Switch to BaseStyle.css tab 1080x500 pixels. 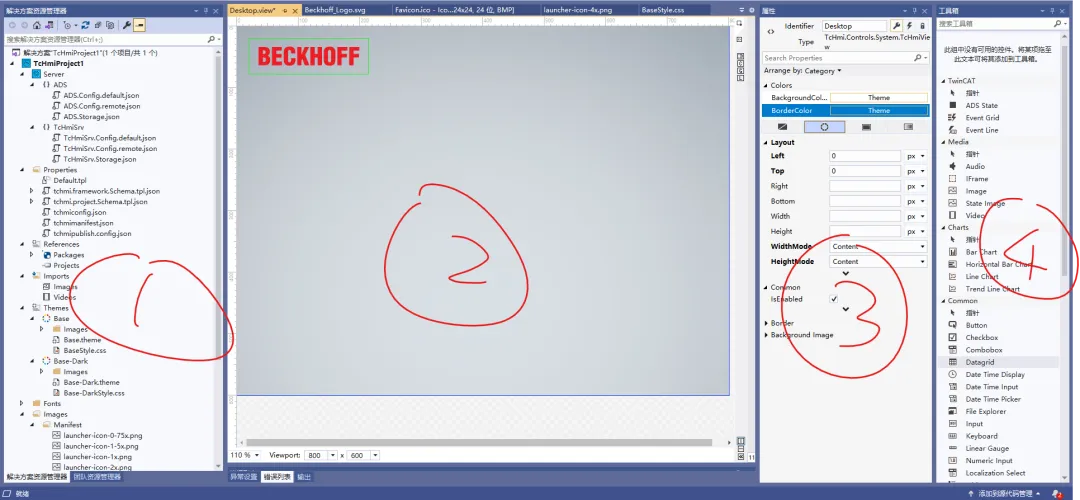coord(662,10)
